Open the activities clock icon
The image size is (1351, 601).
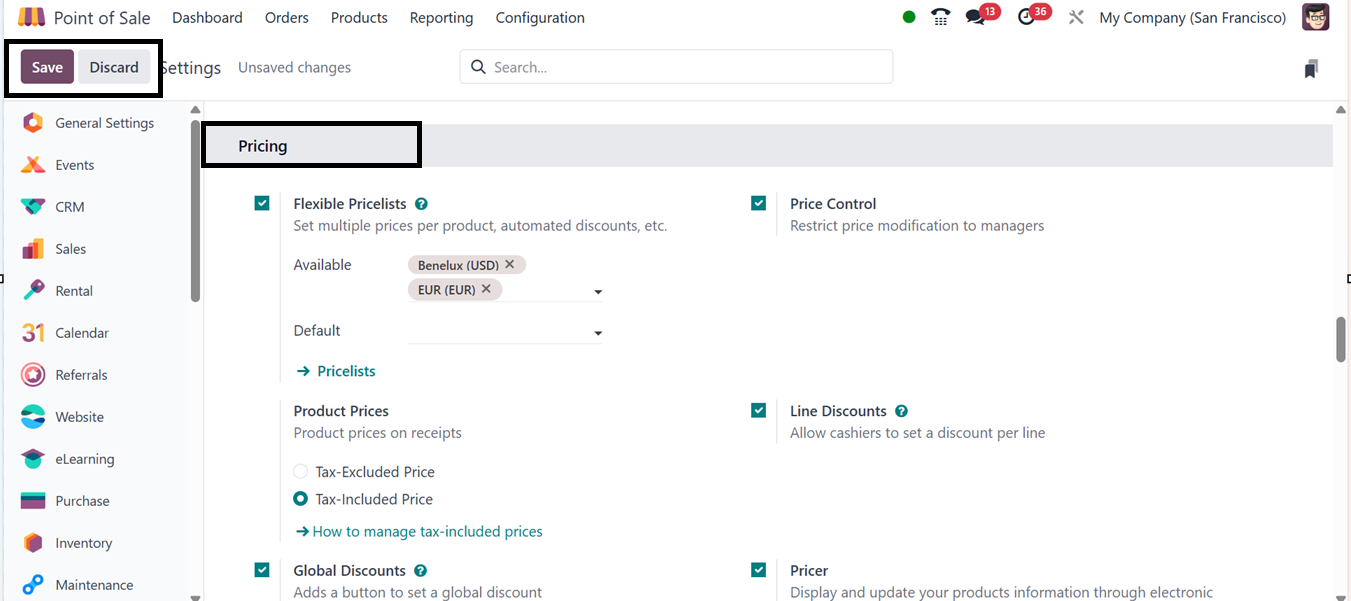click(x=1026, y=17)
